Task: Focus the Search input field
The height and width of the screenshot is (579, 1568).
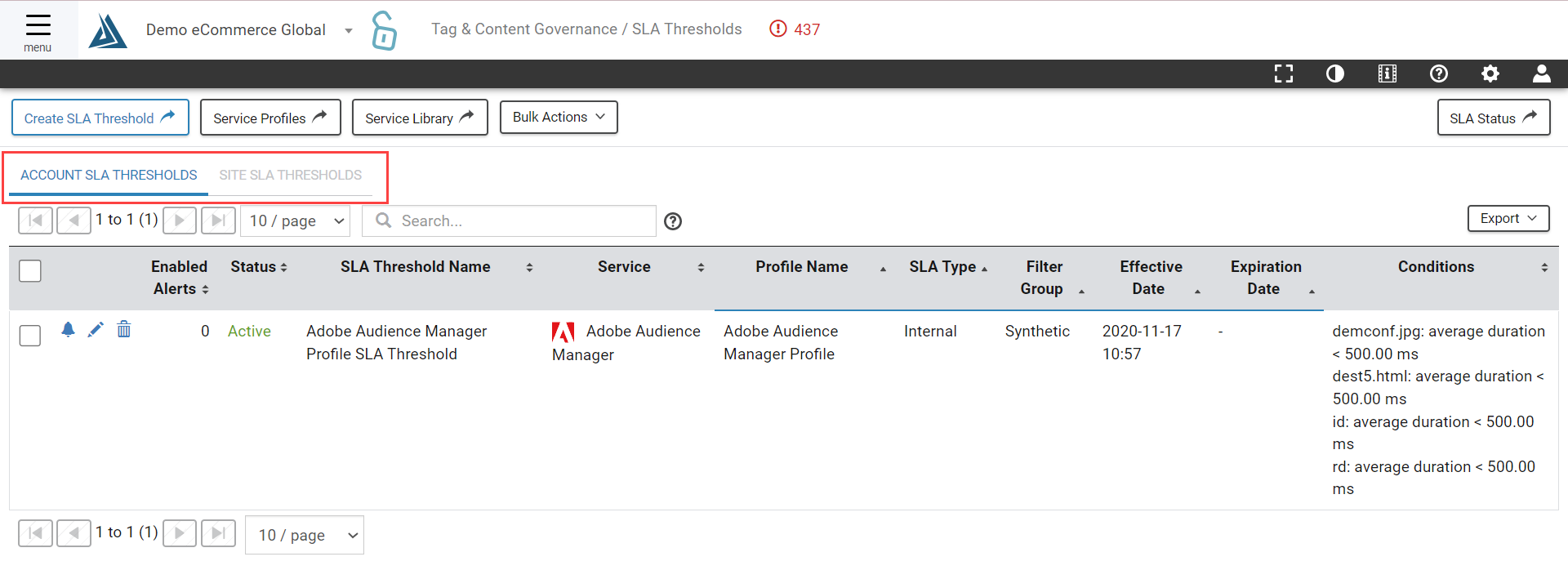Action: (509, 220)
